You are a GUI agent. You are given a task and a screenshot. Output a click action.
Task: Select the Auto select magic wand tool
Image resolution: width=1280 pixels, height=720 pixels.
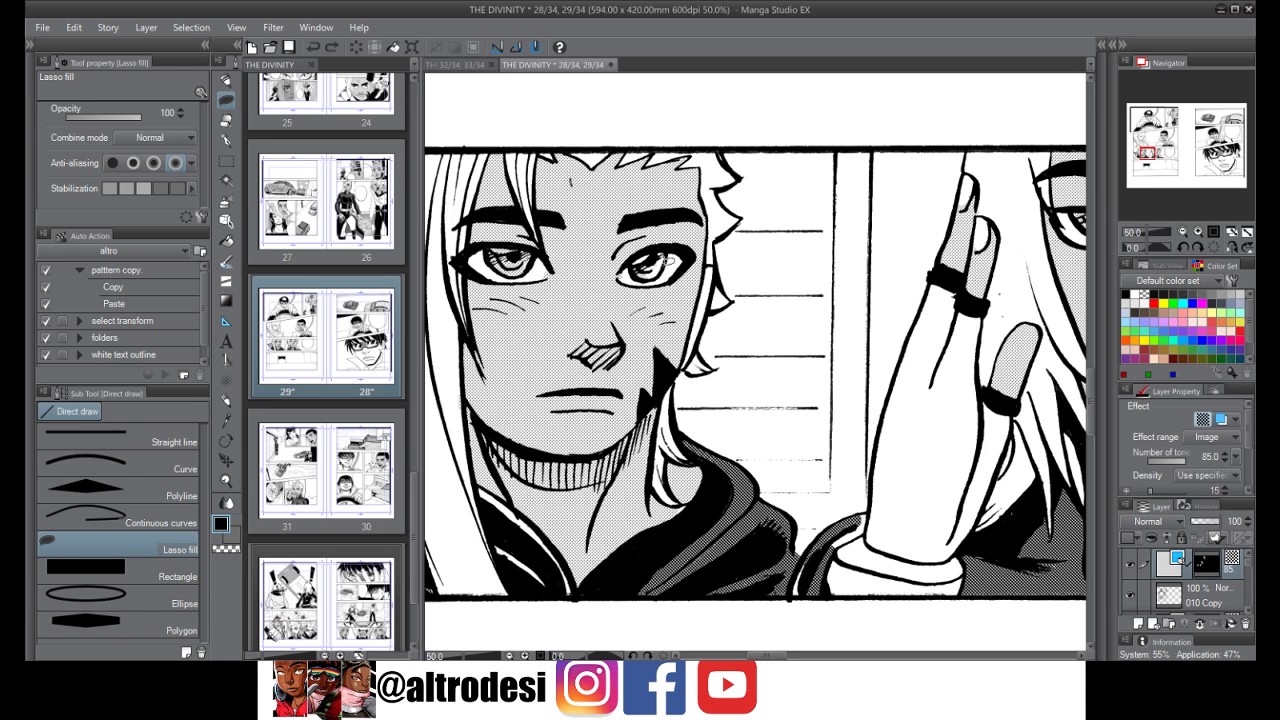coord(226,181)
